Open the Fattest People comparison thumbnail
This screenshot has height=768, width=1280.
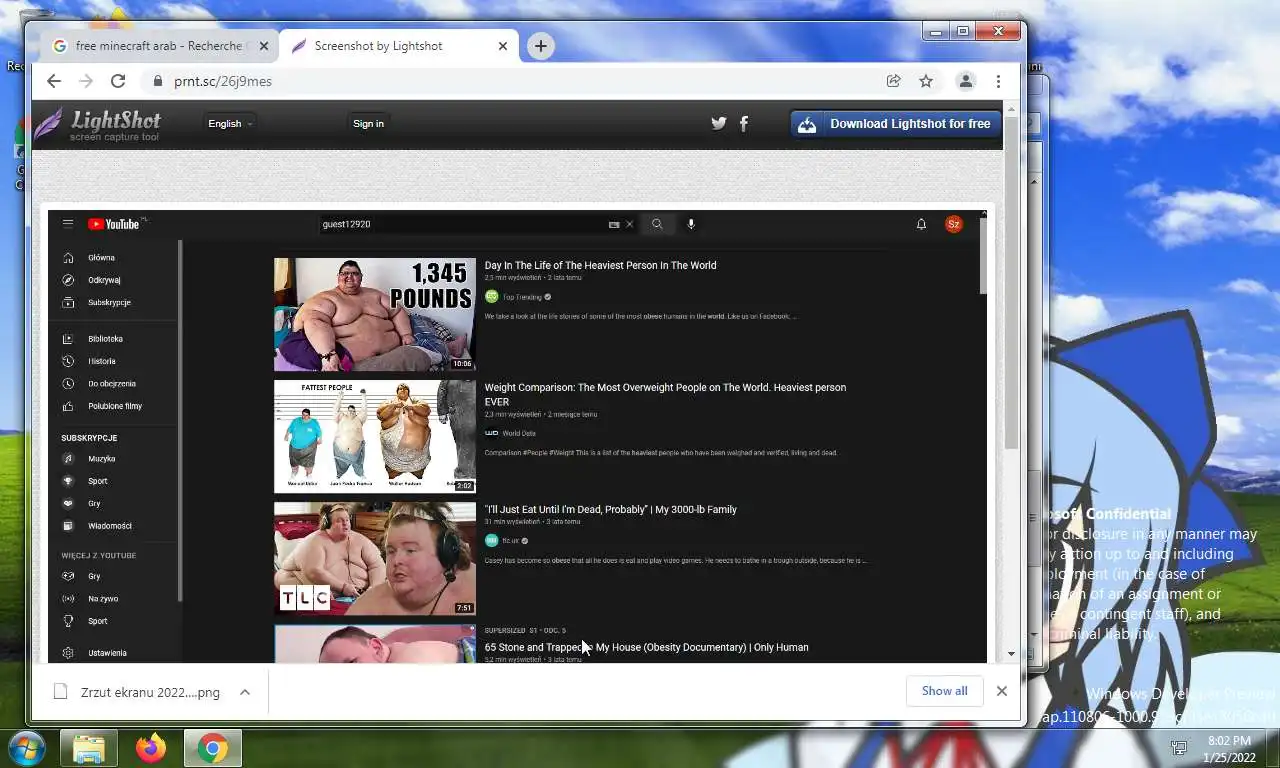pyautogui.click(x=375, y=437)
